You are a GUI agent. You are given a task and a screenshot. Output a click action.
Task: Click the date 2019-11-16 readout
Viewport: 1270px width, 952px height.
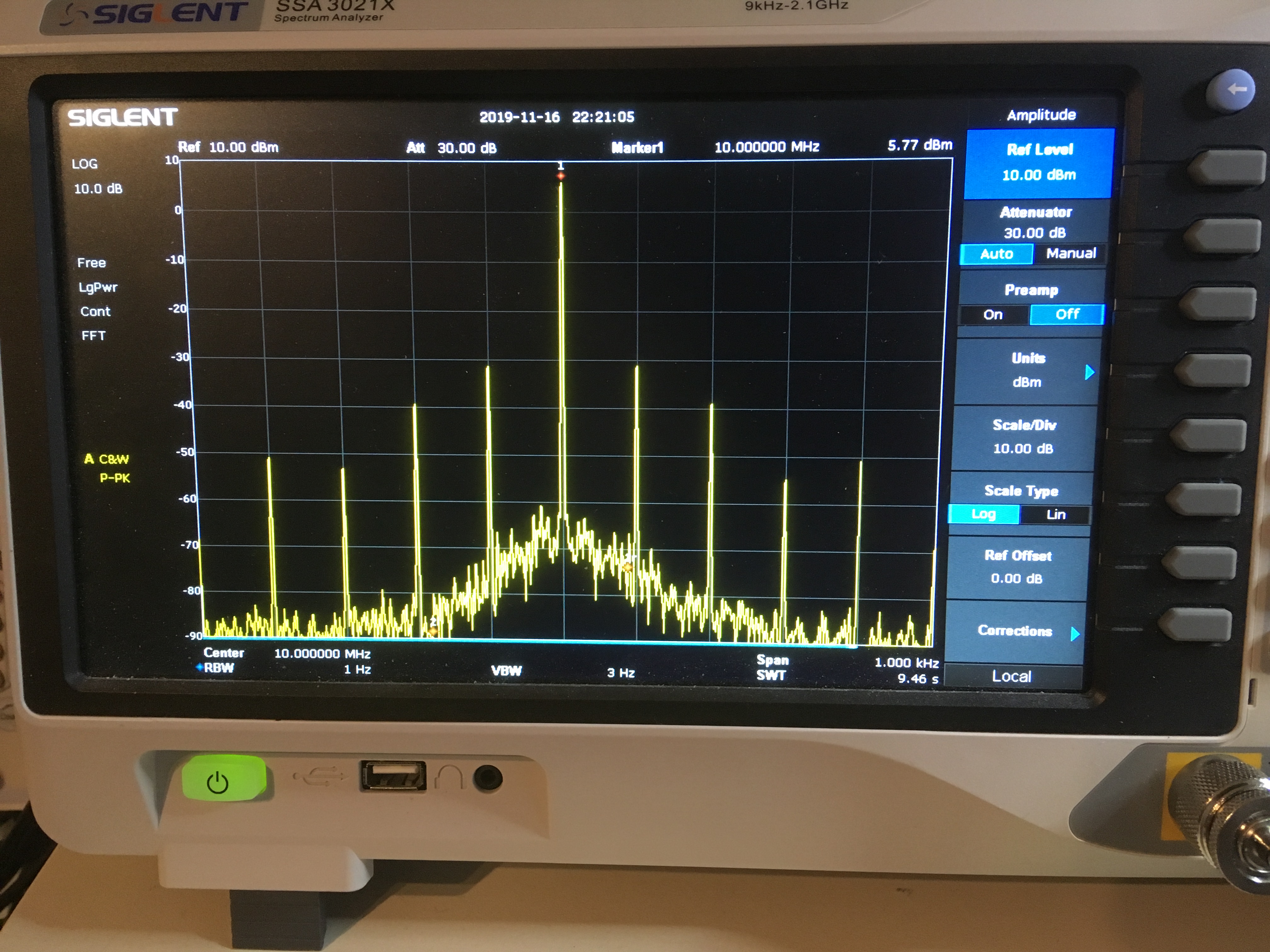(519, 117)
